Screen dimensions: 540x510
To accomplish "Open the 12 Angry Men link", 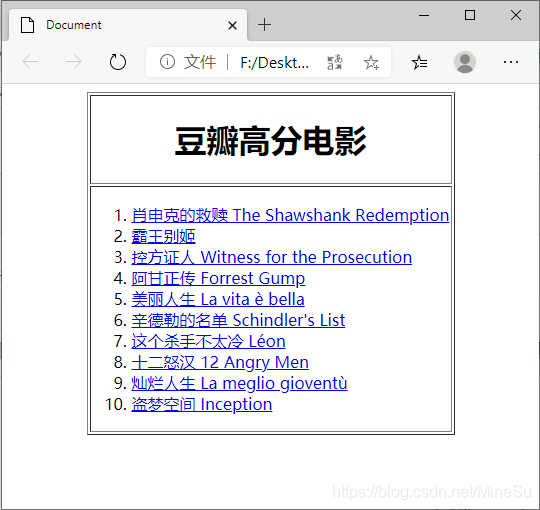I will [x=220, y=362].
